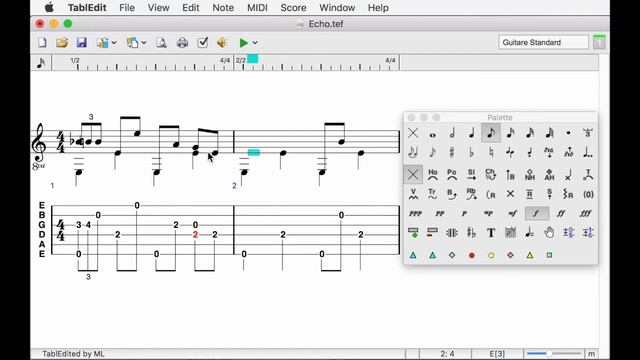Apply trill (Tr) effect
The height and width of the screenshot is (360, 640).
coord(432,194)
